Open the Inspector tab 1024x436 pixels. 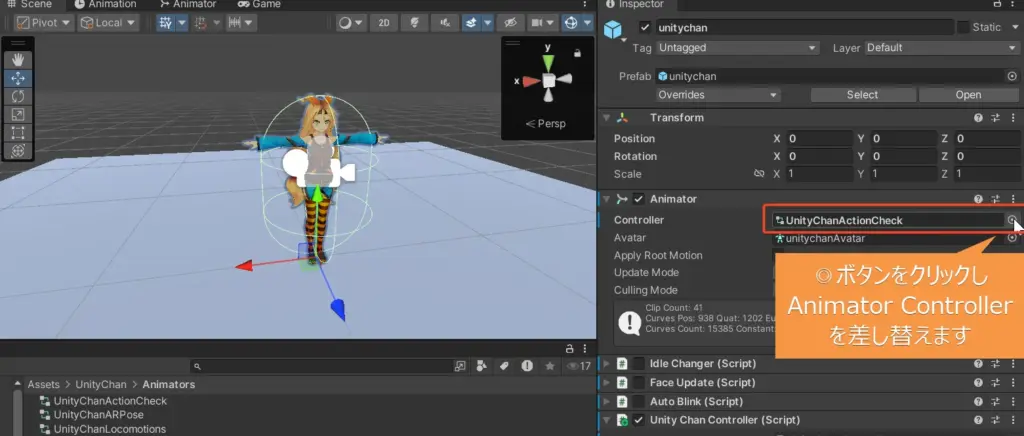[x=634, y=4]
